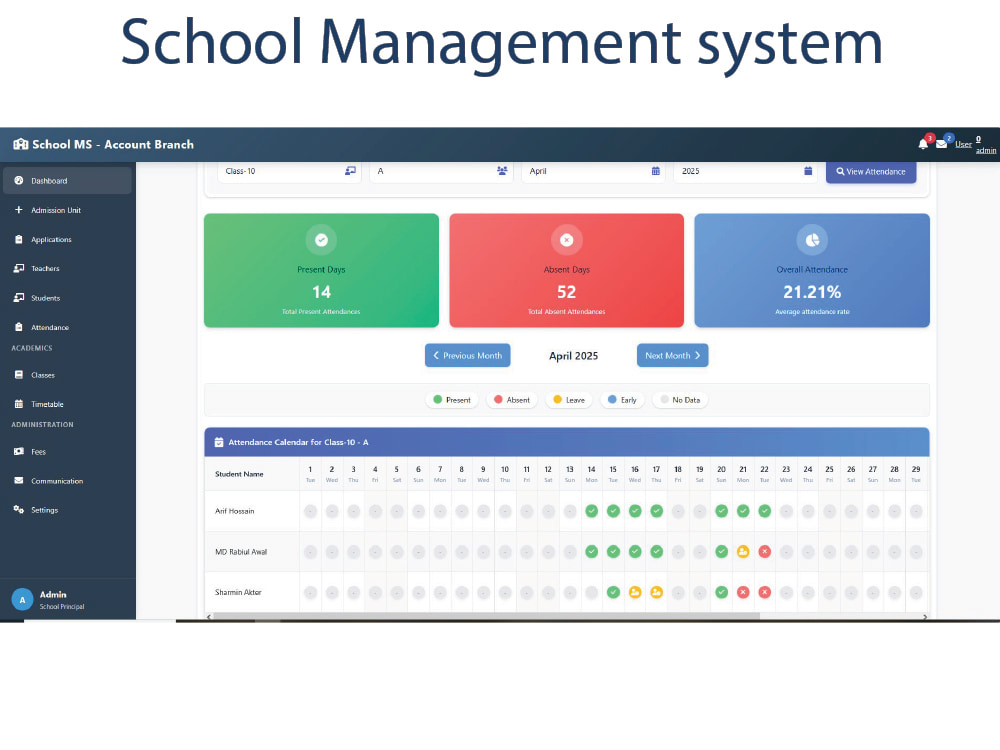Screen dimensions: 1000x750
Task: Click Sharmin Akter's present mark on day 15
Action: 613,592
